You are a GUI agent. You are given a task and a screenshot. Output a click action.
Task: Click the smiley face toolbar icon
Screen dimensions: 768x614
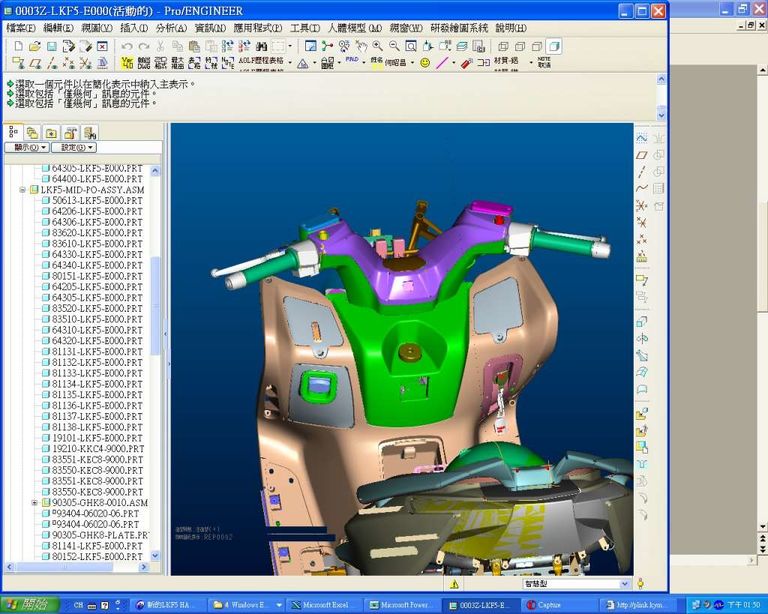point(425,63)
